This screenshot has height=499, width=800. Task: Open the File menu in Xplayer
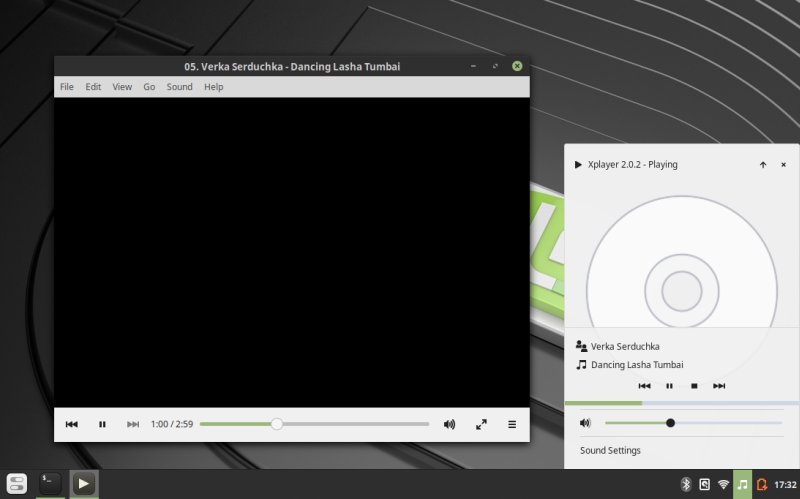67,87
